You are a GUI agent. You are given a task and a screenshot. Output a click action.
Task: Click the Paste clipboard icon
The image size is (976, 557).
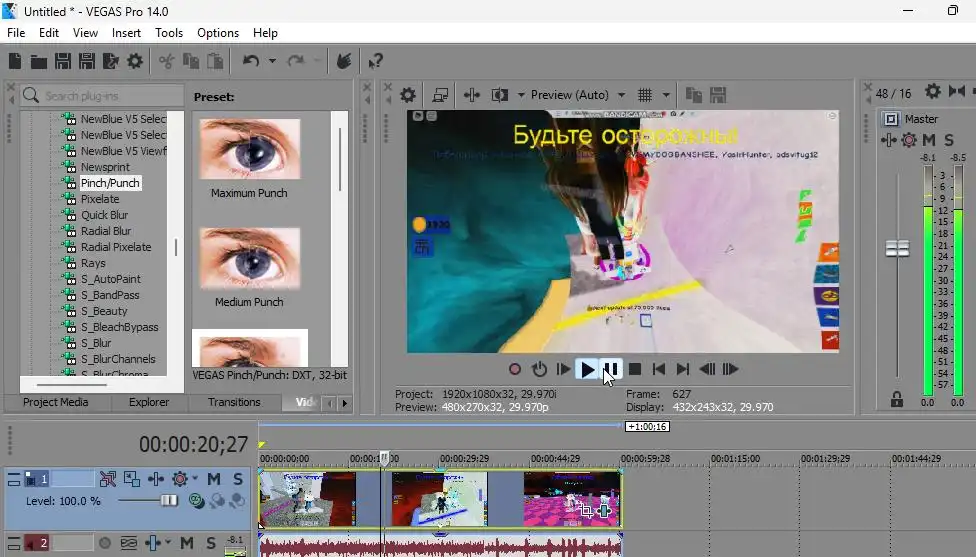pyautogui.click(x=215, y=61)
